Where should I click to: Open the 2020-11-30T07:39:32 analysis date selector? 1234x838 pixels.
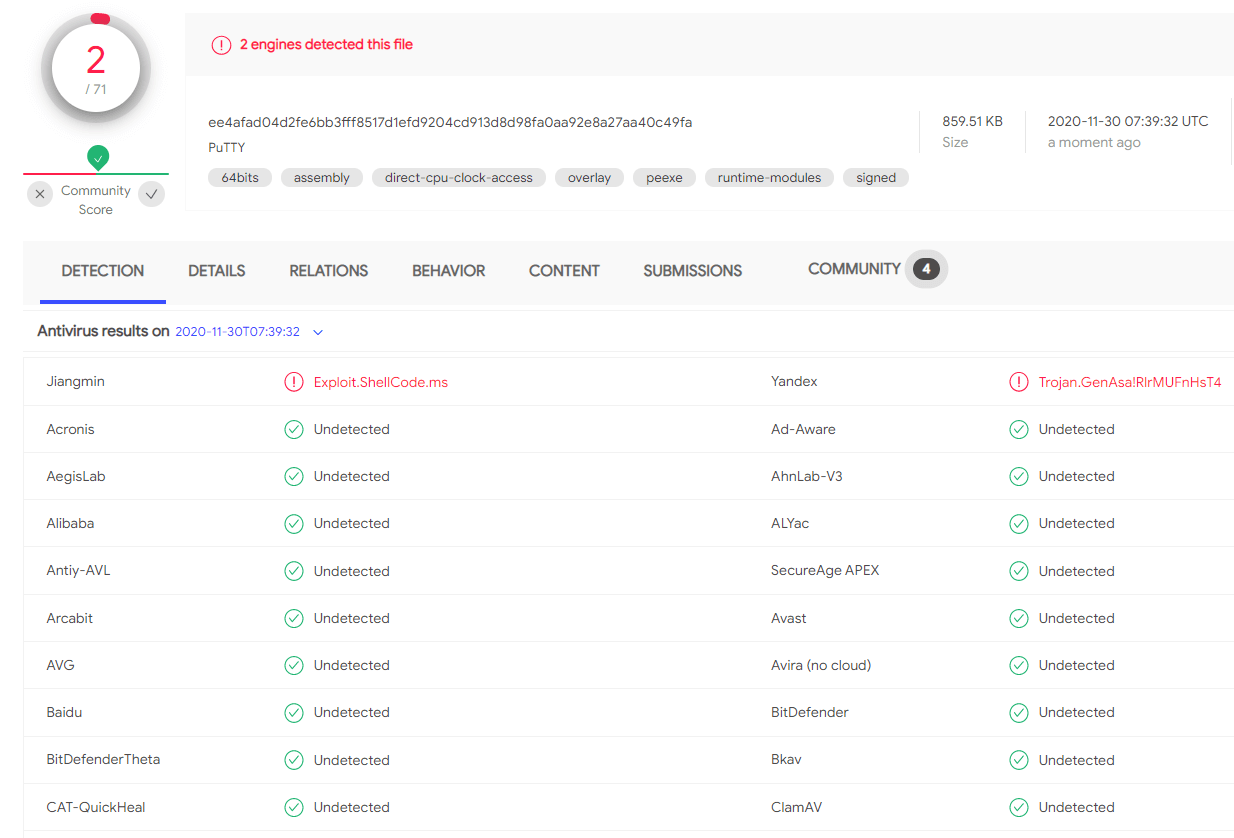(238, 332)
